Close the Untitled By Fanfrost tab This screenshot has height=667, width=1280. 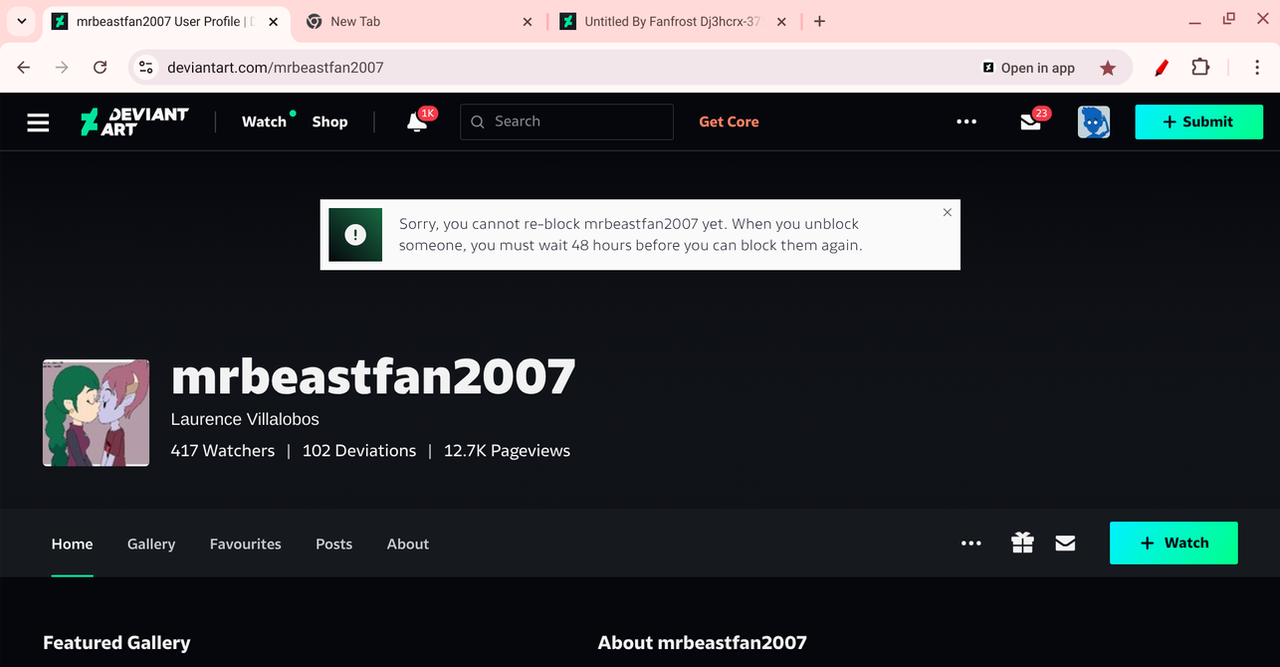(x=781, y=21)
